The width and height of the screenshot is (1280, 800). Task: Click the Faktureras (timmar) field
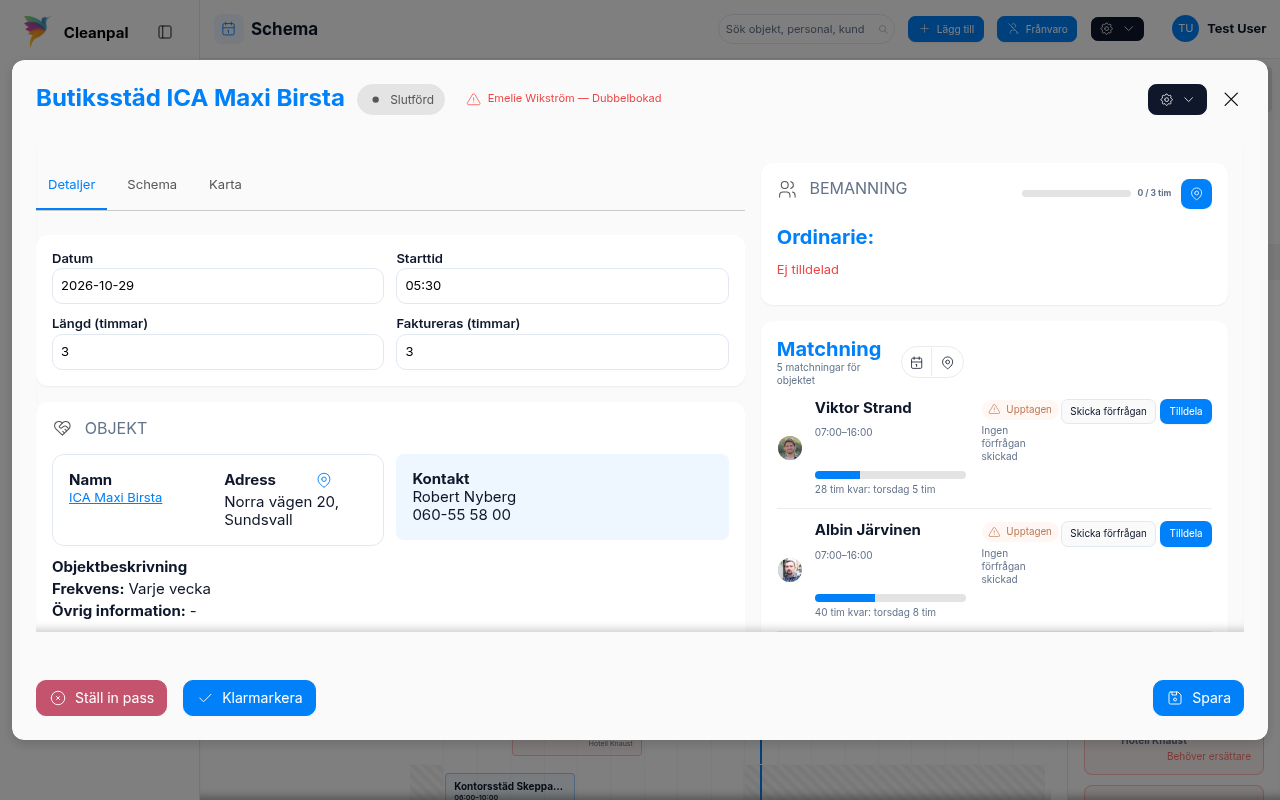pos(562,352)
